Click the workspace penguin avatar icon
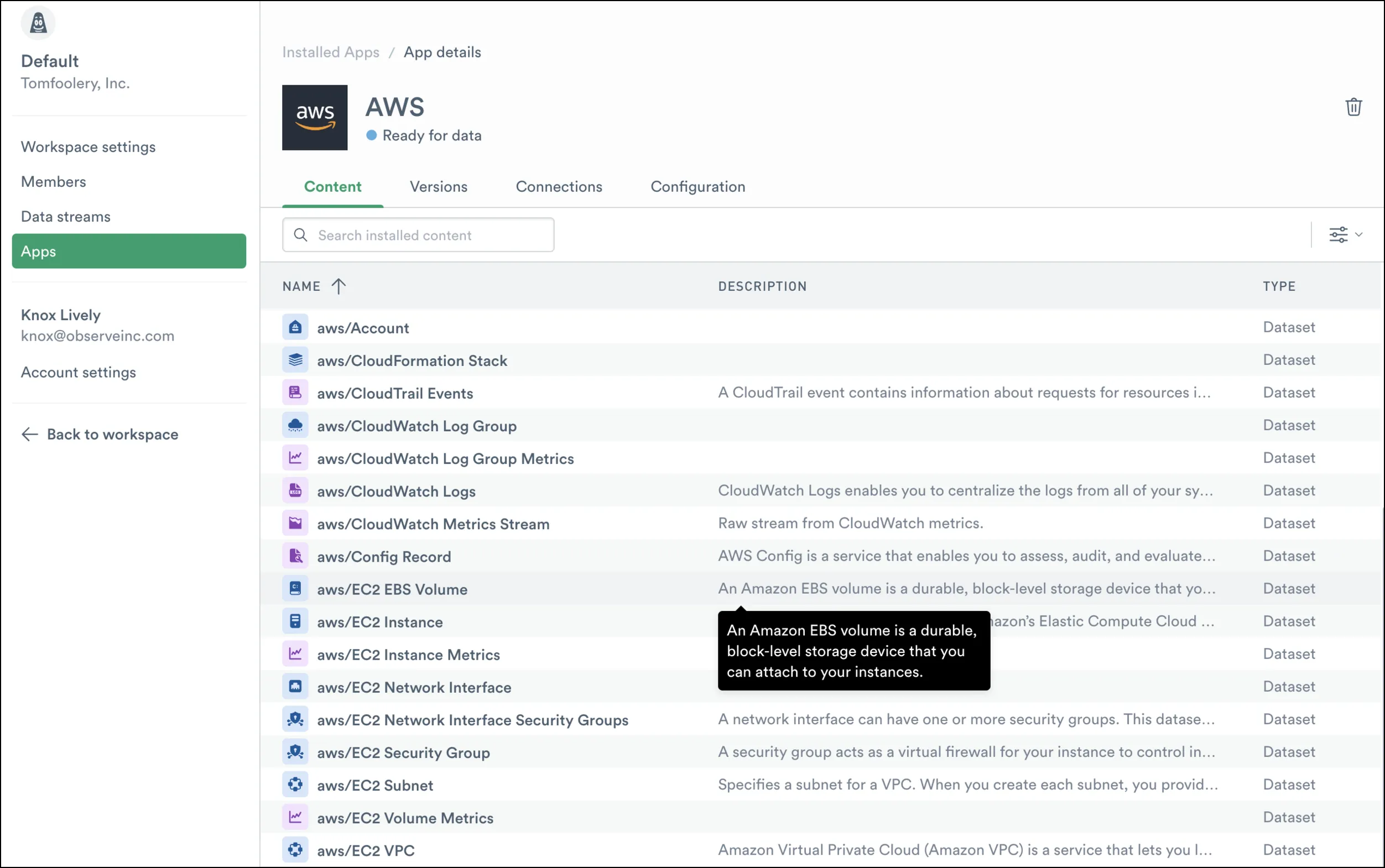 pos(38,23)
